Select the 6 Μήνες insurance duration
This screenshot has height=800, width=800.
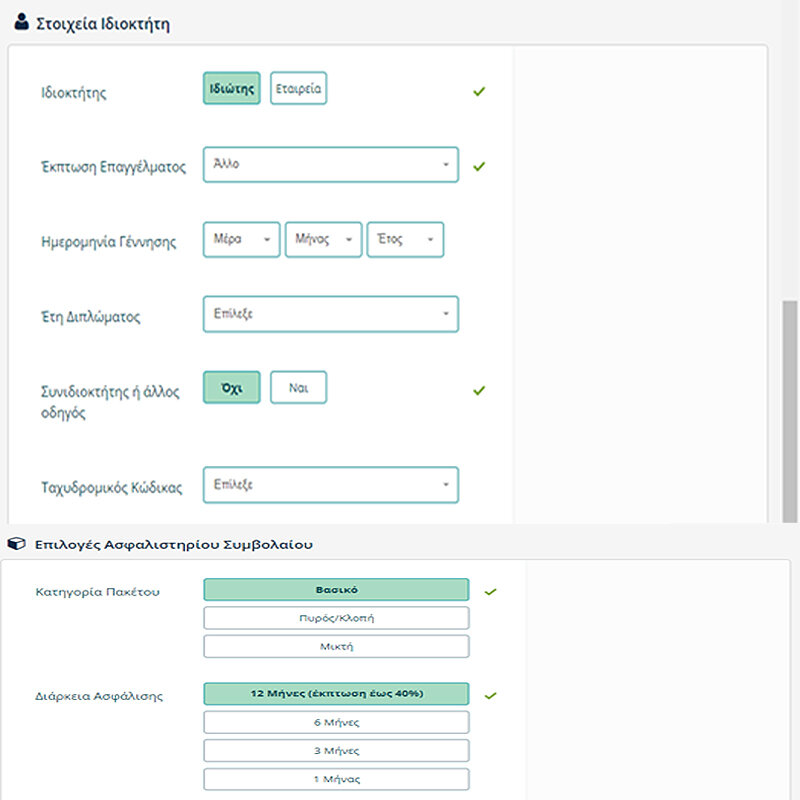[x=336, y=722]
